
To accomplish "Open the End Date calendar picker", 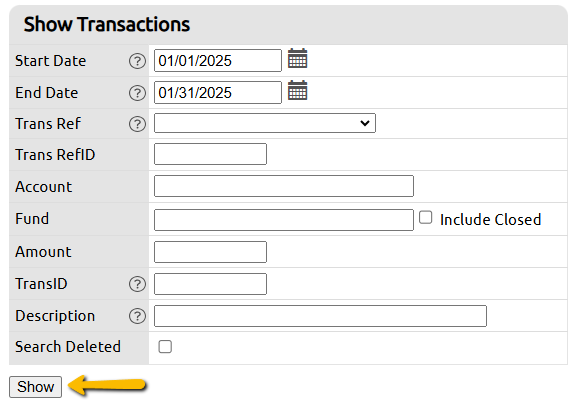I will 297,90.
